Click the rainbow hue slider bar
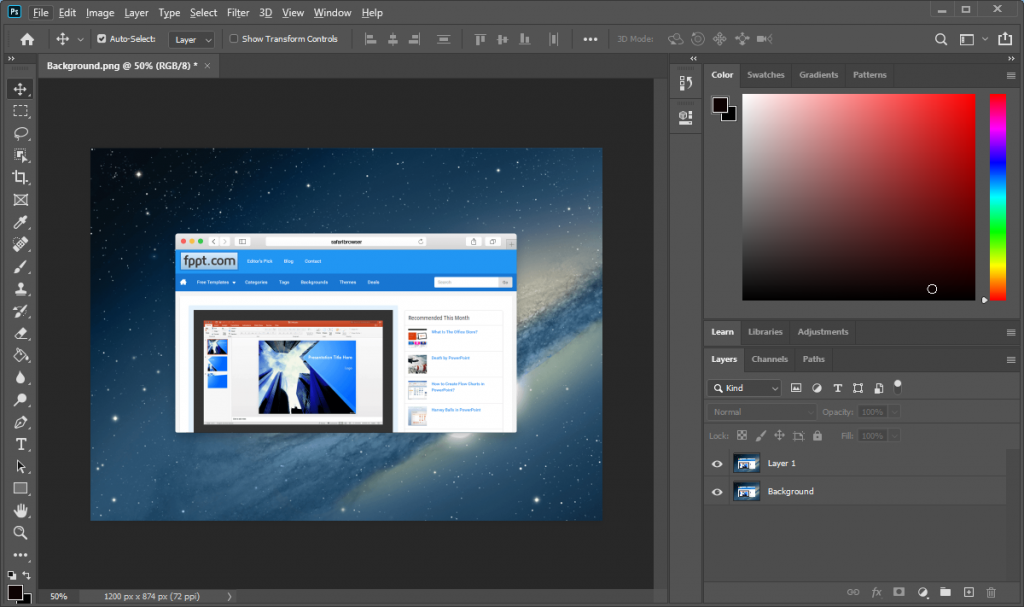Screen dimensions: 1024x607 [997, 195]
